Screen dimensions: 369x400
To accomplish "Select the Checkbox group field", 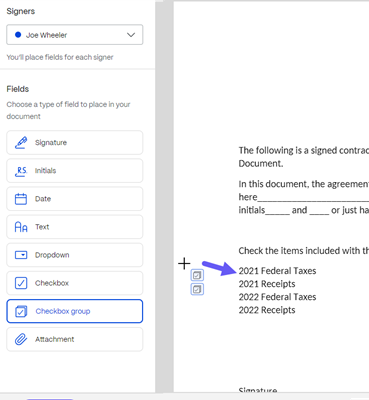I will [75, 311].
